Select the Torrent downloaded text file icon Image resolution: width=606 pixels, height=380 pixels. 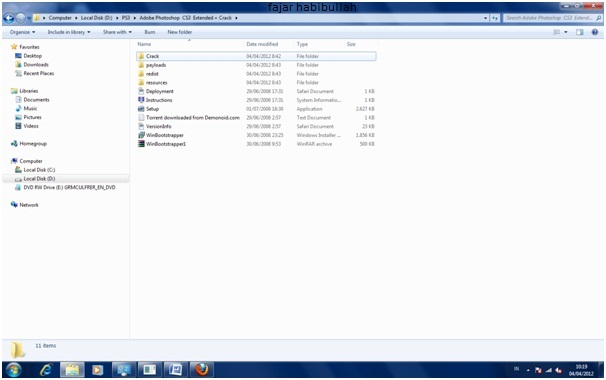[141, 118]
